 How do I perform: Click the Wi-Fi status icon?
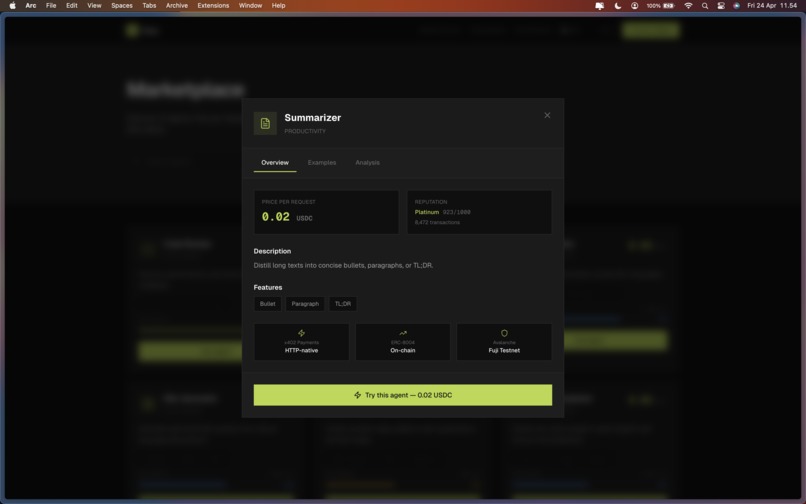click(688, 6)
